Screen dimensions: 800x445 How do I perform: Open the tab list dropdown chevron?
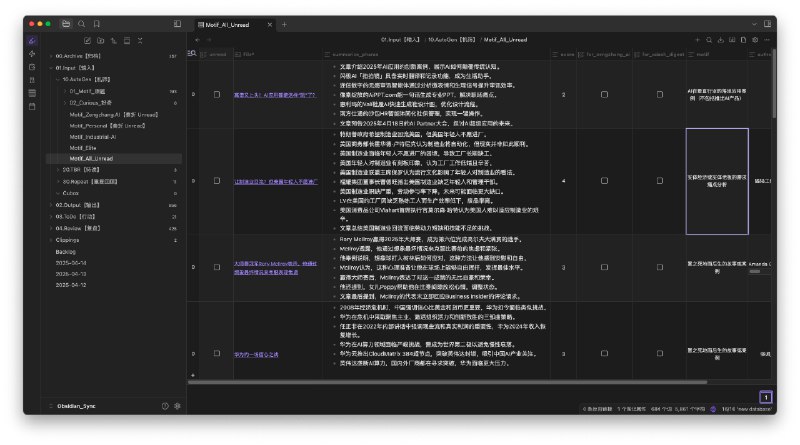(754, 24)
